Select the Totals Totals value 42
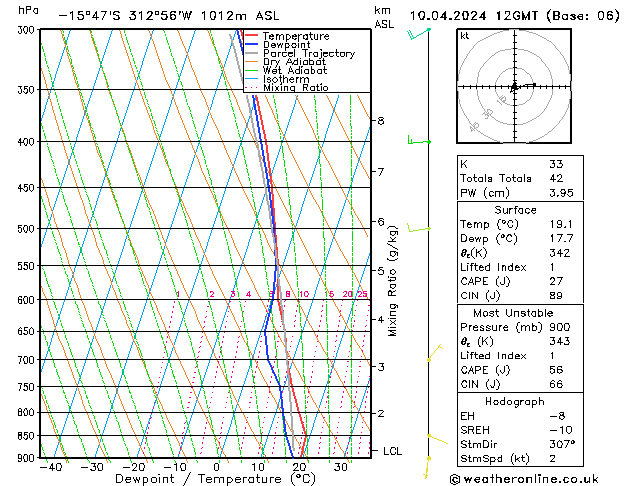Image resolution: width=629 pixels, height=486 pixels. coord(556,178)
